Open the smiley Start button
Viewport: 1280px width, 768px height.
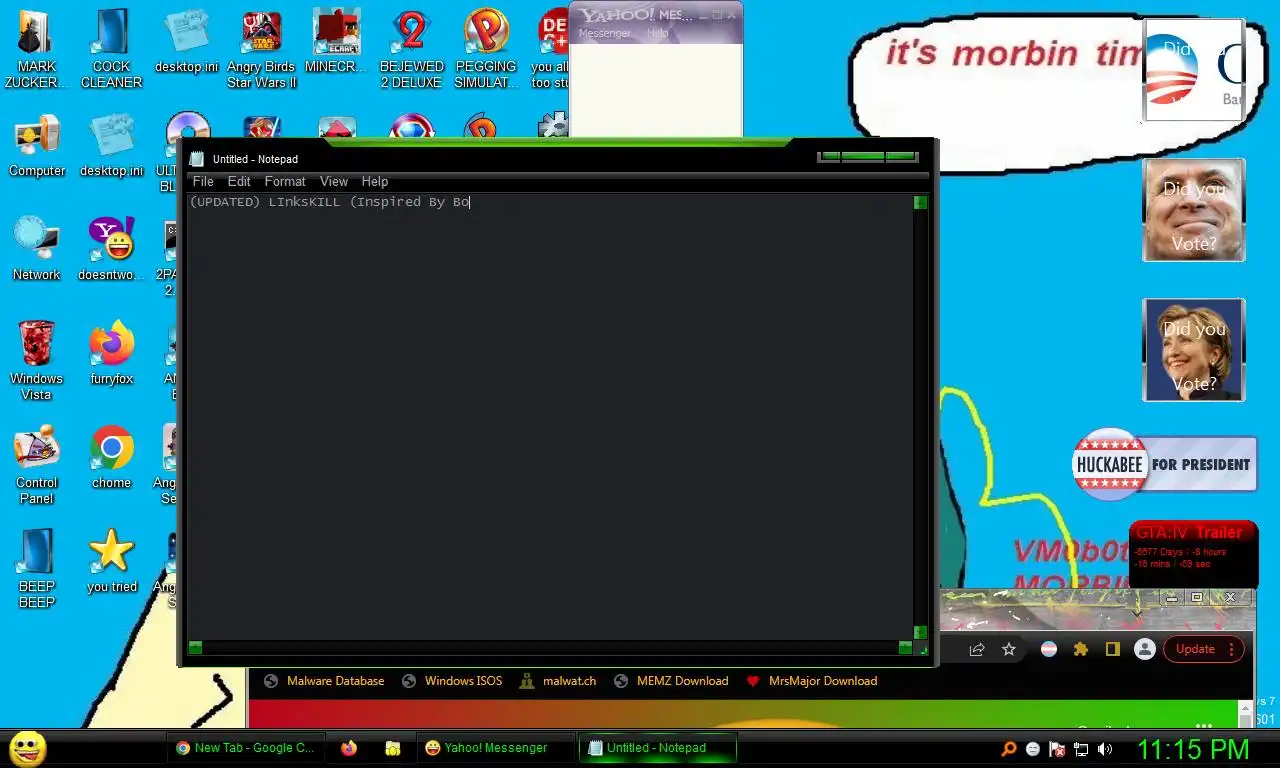[27, 747]
